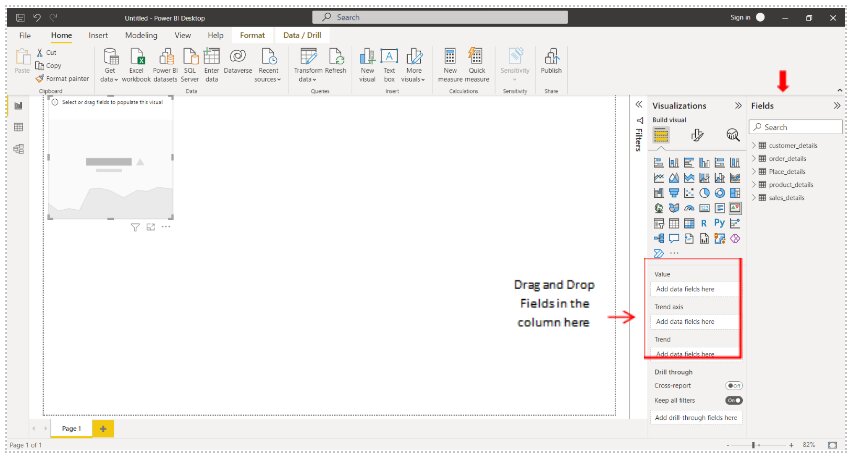Add a new page with plus button
The width and height of the screenshot is (852, 459).
102,428
